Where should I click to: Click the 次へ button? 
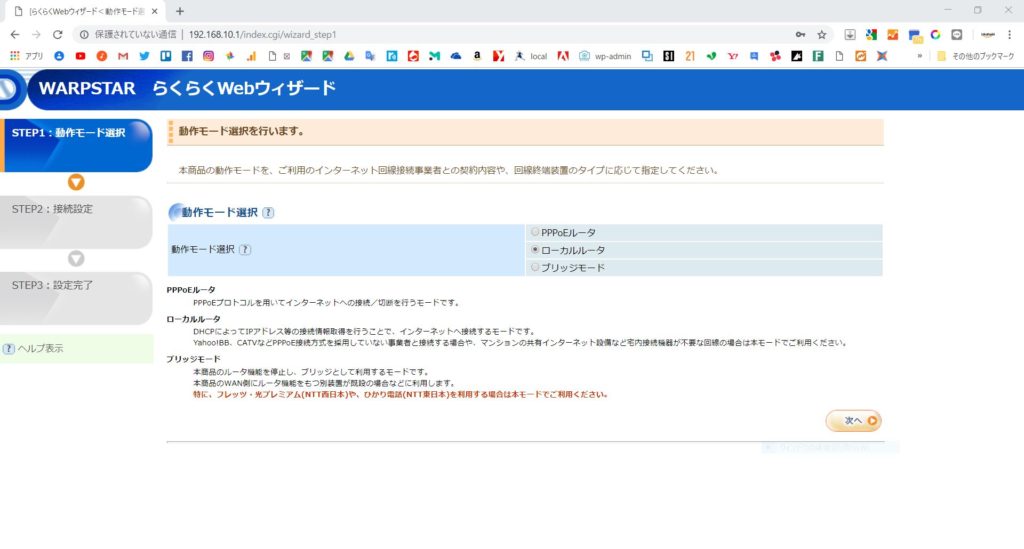pyautogui.click(x=853, y=421)
